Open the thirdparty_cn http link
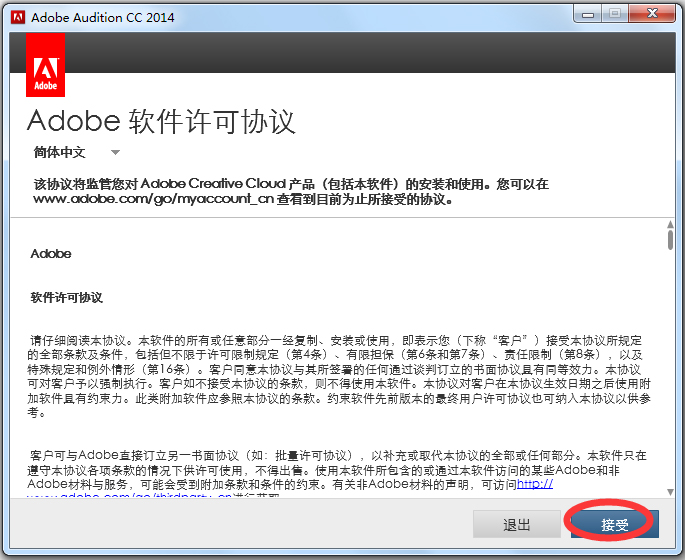 534,484
